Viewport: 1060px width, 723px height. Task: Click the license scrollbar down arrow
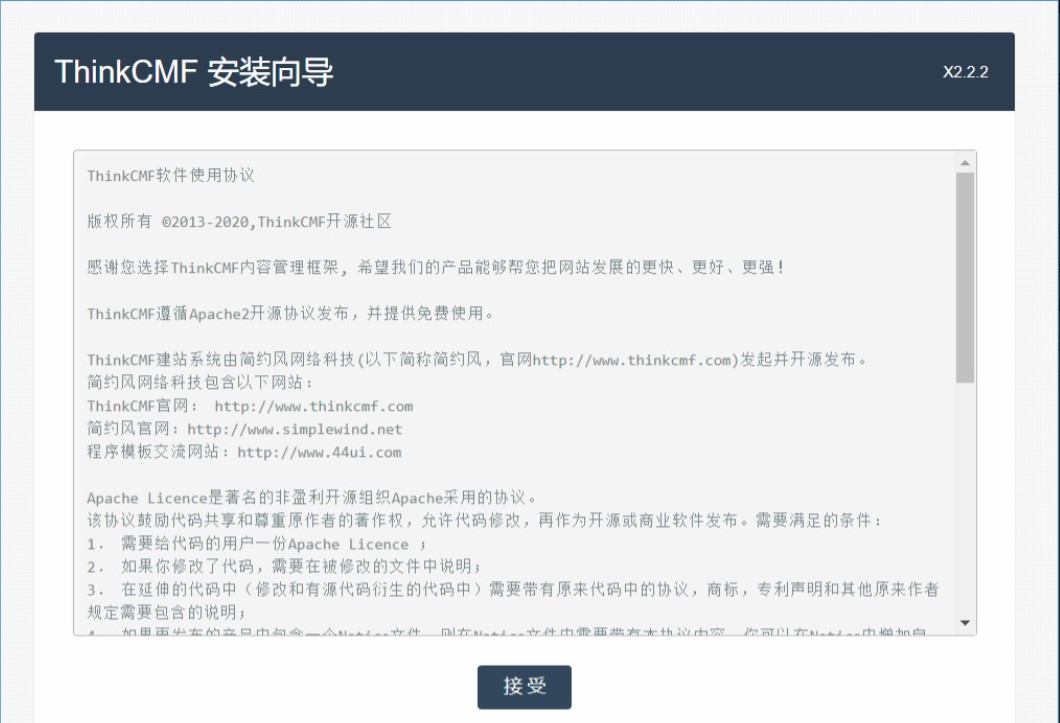click(965, 623)
